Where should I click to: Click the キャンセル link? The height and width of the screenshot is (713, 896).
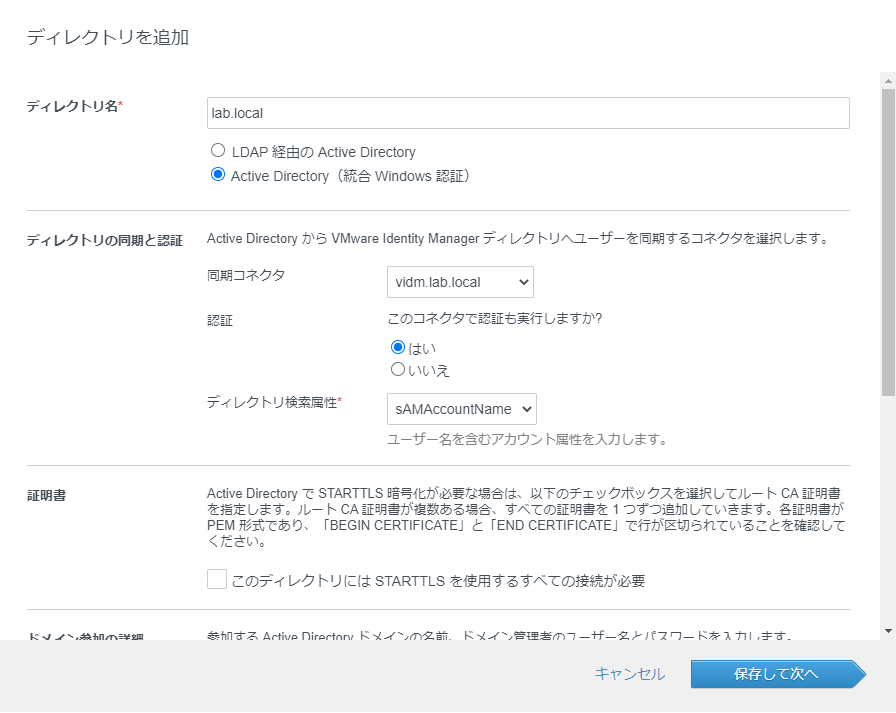[631, 674]
